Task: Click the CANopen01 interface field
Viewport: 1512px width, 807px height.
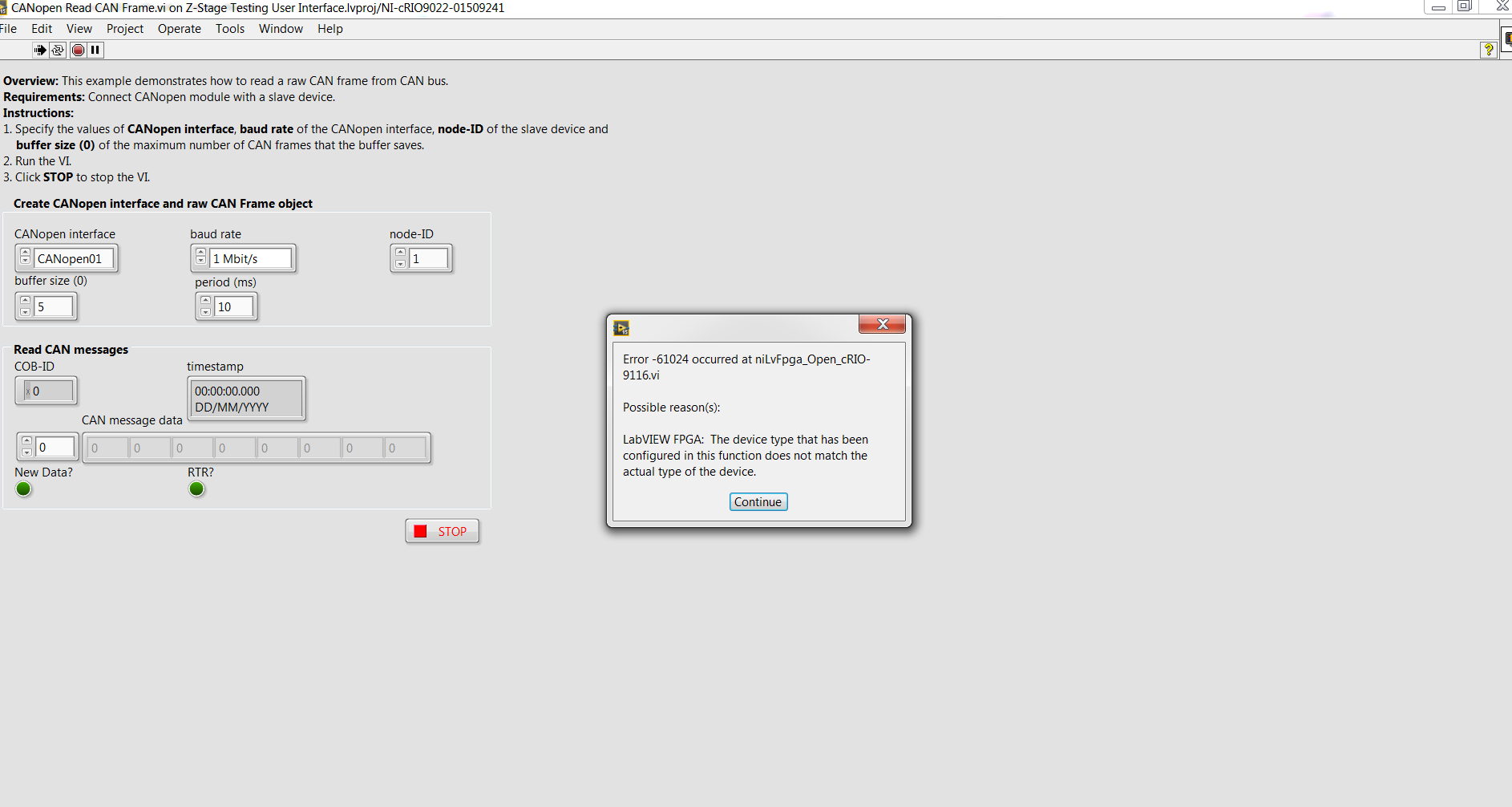Action: point(74,258)
